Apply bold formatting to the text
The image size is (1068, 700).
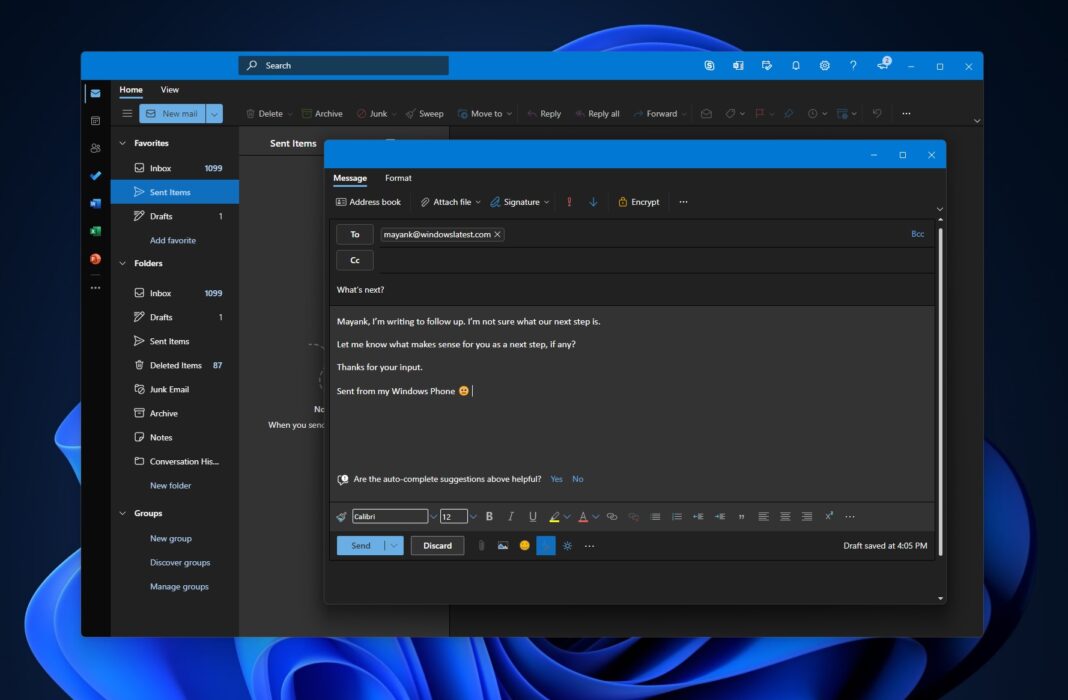coord(489,516)
